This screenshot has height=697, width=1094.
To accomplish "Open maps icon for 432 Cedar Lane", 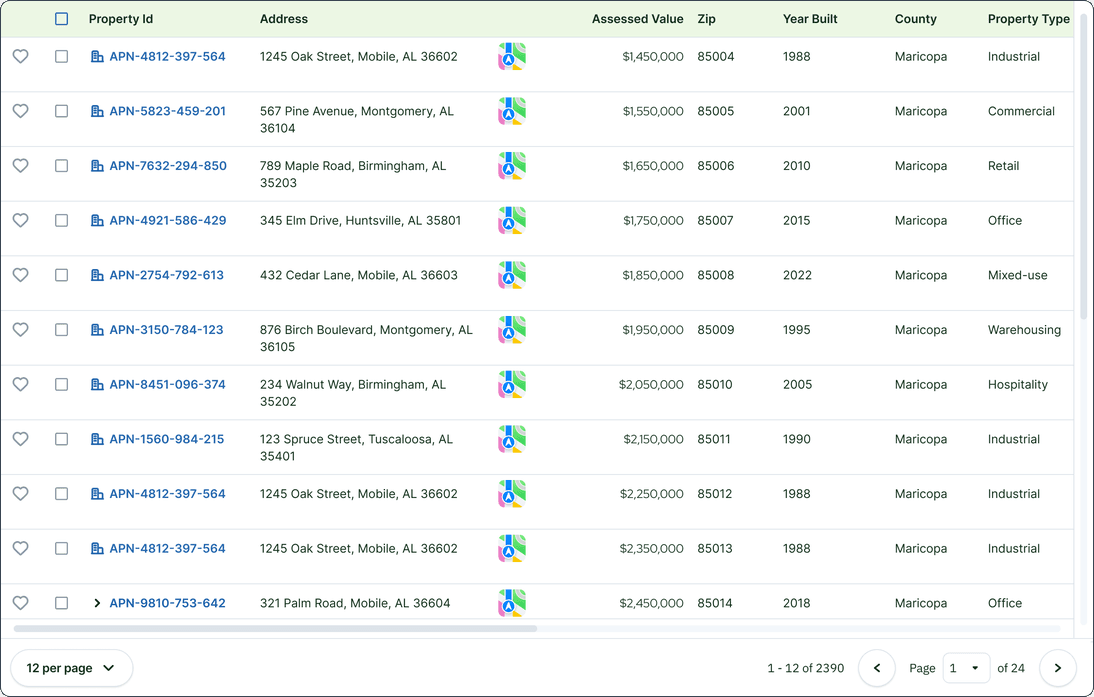I will click(x=511, y=275).
